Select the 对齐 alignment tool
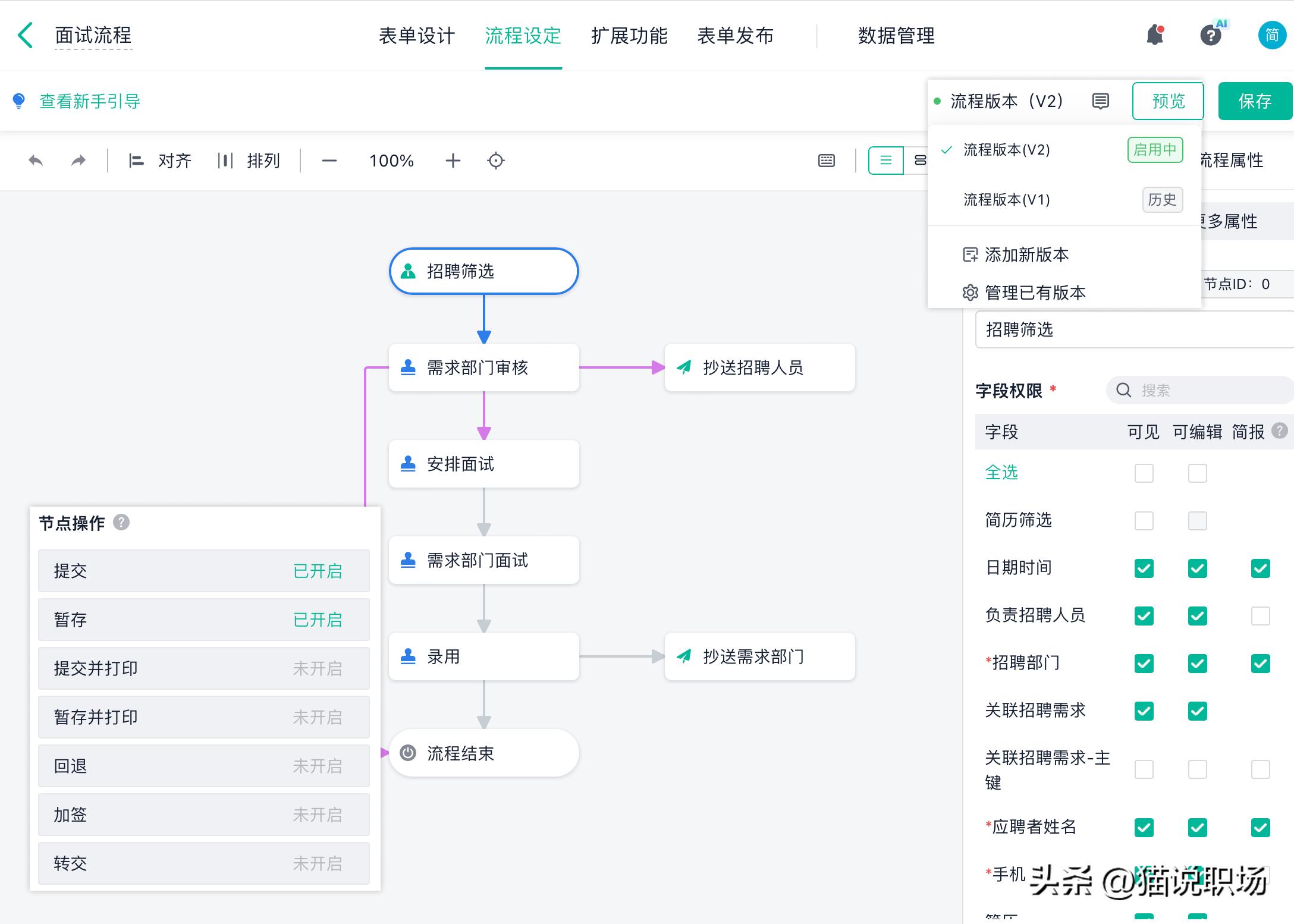This screenshot has height=924, width=1294. [159, 161]
